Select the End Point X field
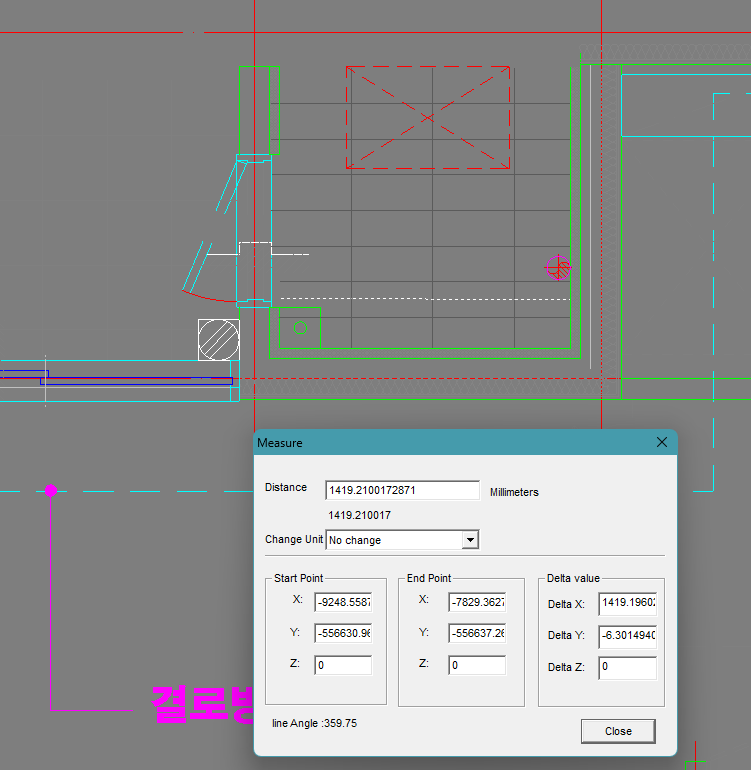 (x=476, y=602)
